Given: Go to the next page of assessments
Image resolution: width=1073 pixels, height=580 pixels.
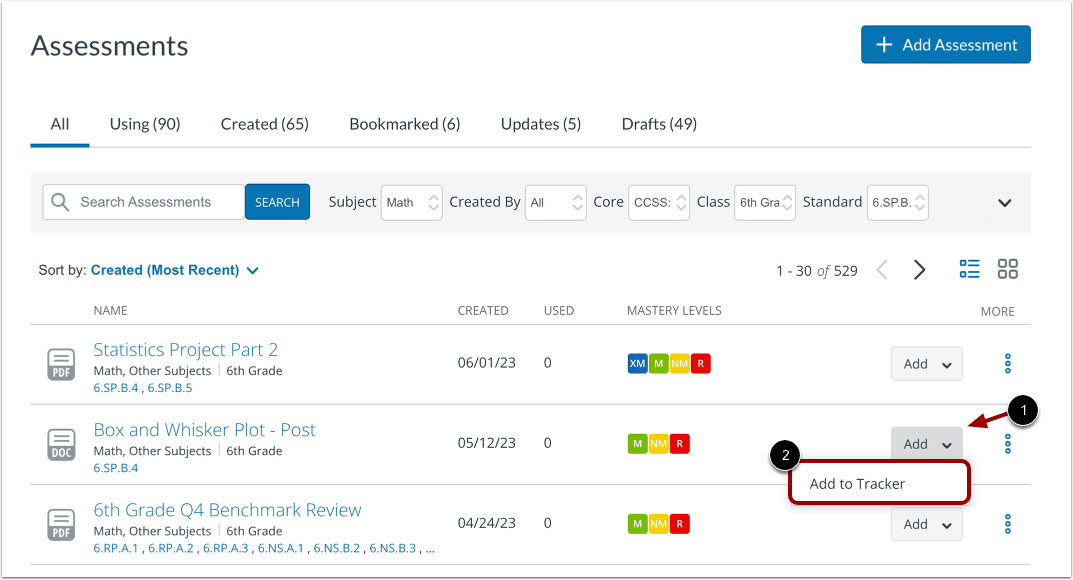Looking at the screenshot, I should point(920,270).
